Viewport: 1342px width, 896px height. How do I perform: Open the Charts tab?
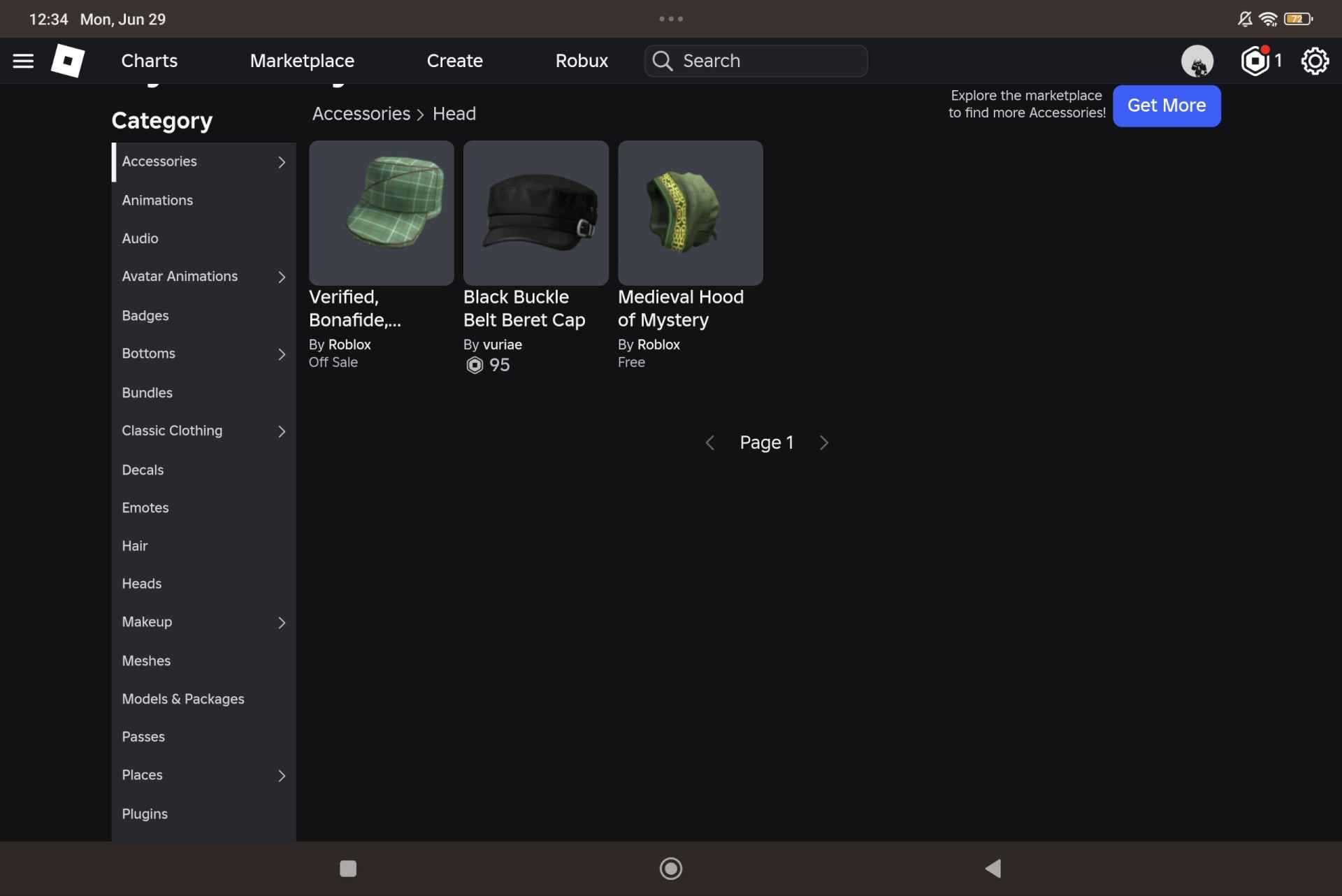pyautogui.click(x=150, y=61)
